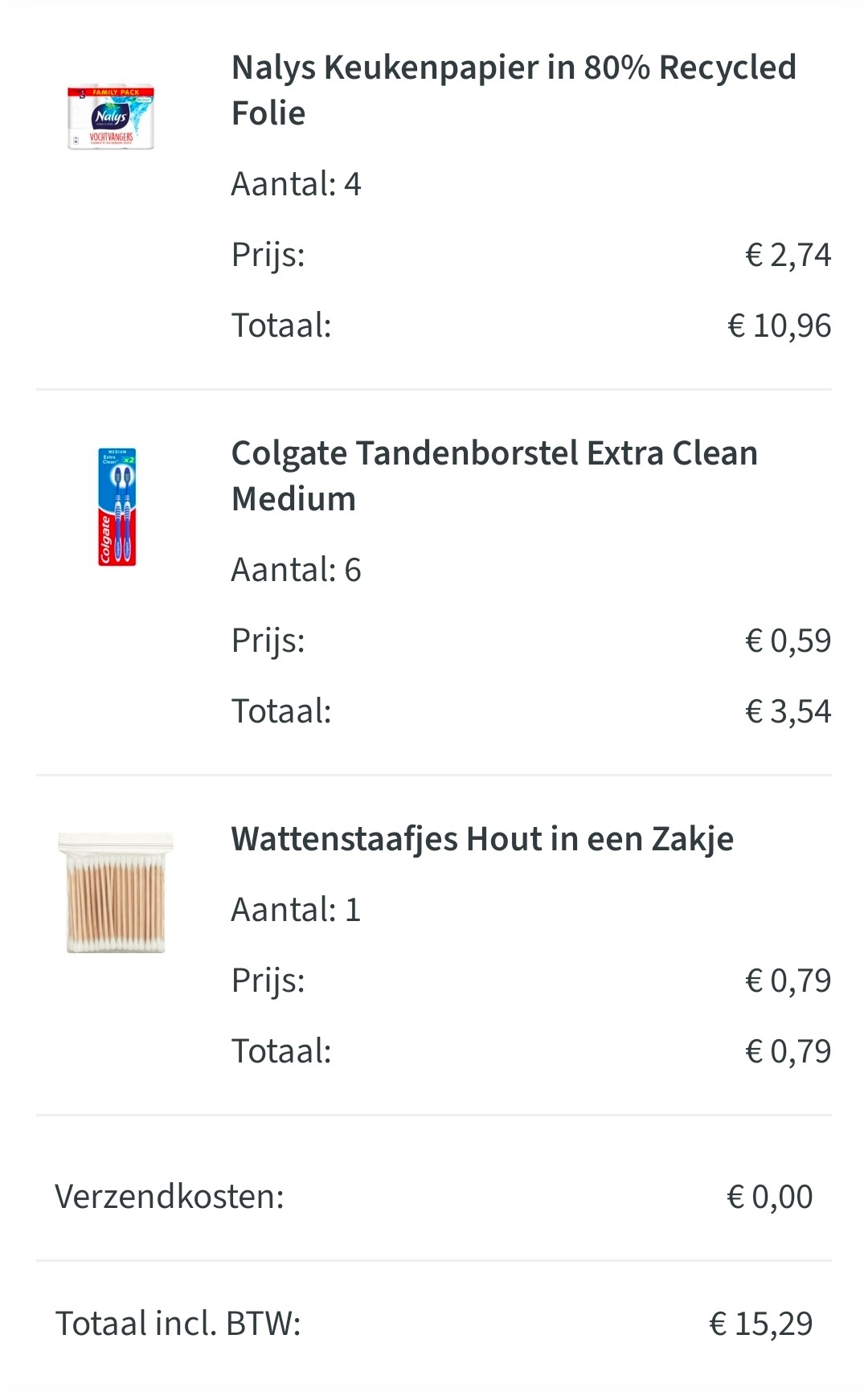Click the Aantal: 4 quantity text
Screen dimensions: 868x1392
click(296, 184)
